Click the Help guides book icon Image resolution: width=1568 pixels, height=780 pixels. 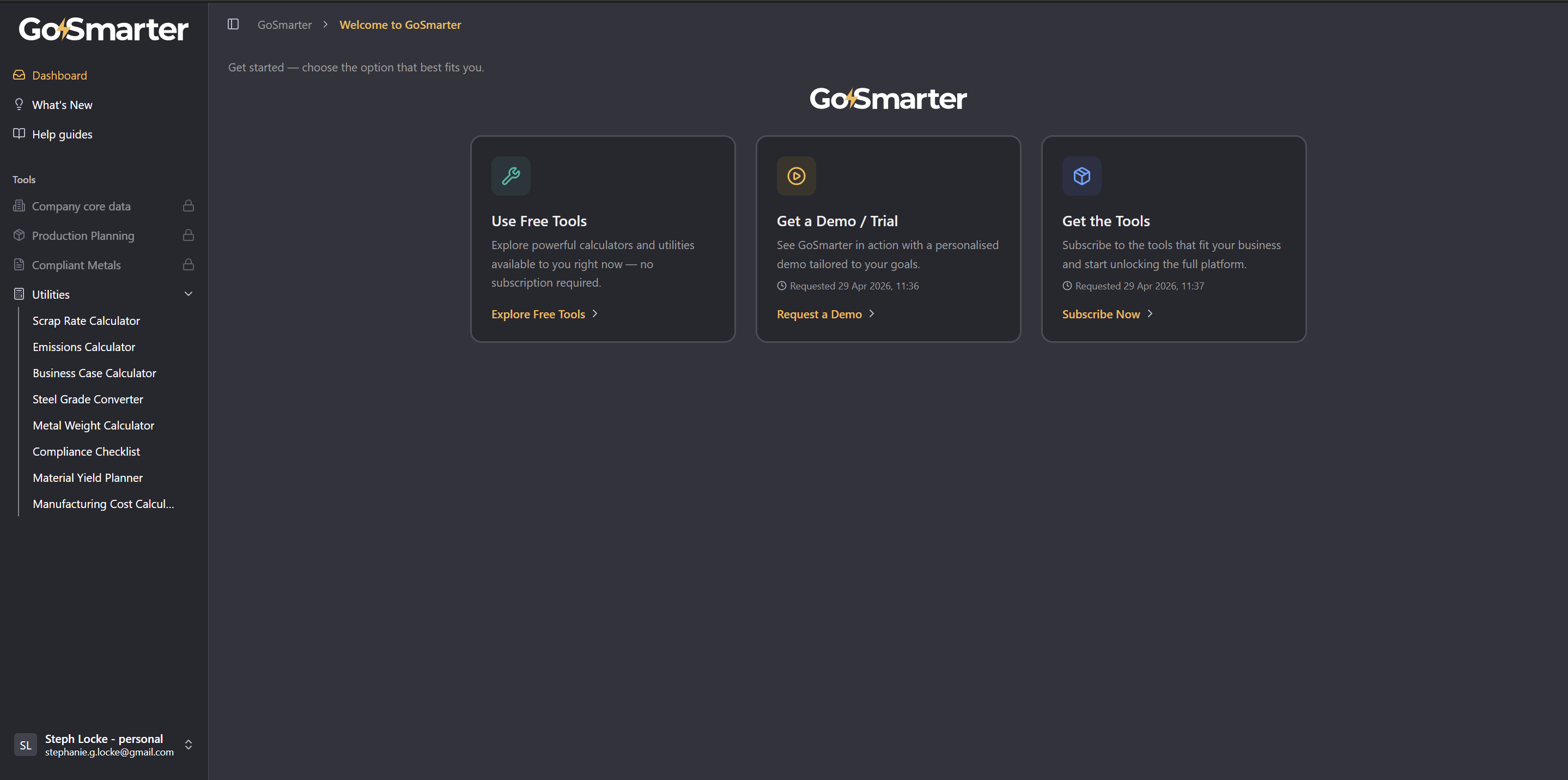(19, 134)
